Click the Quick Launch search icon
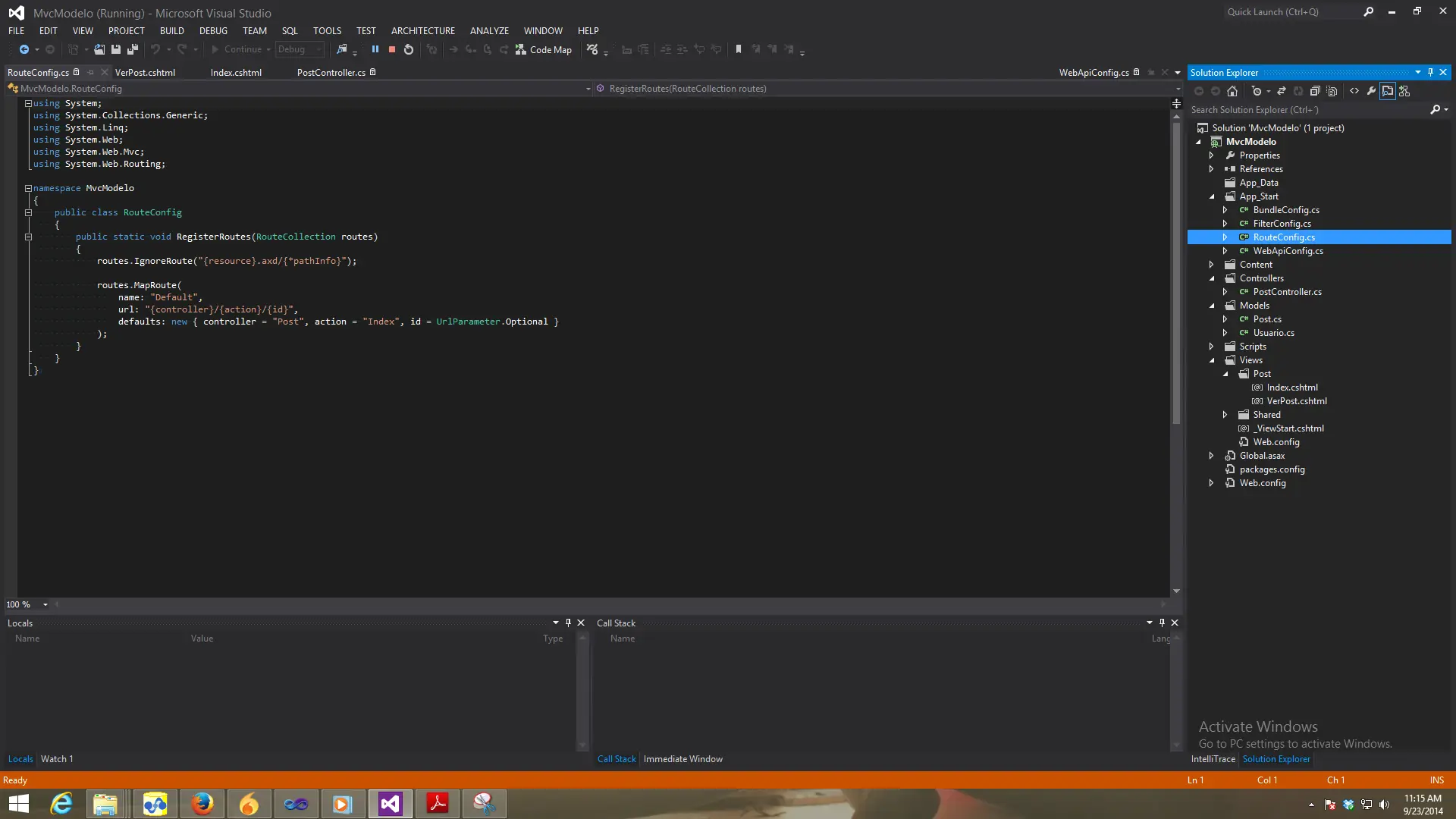This screenshot has width=1456, height=819. pyautogui.click(x=1369, y=11)
